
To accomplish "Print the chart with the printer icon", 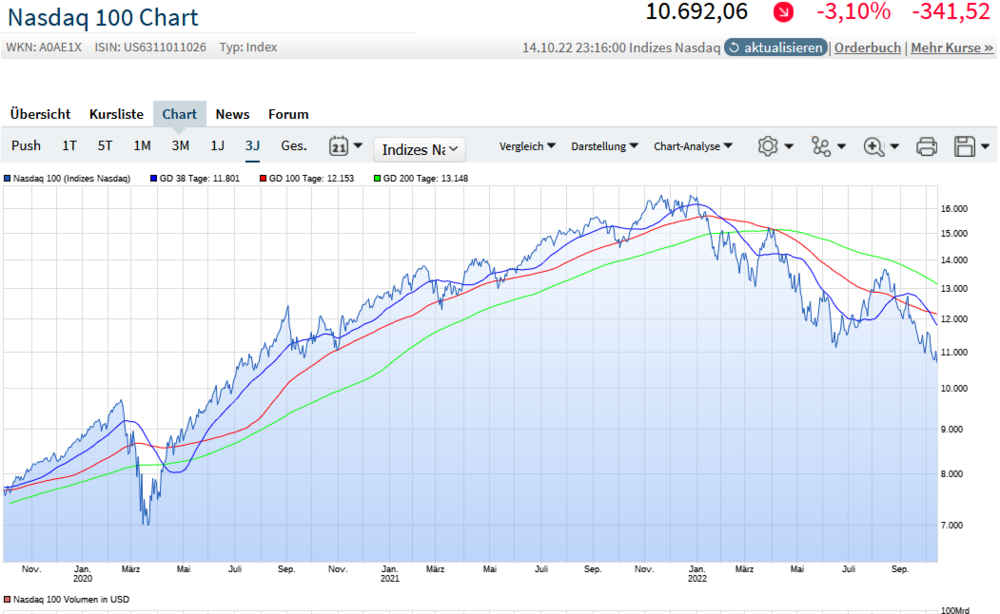I will [926, 147].
